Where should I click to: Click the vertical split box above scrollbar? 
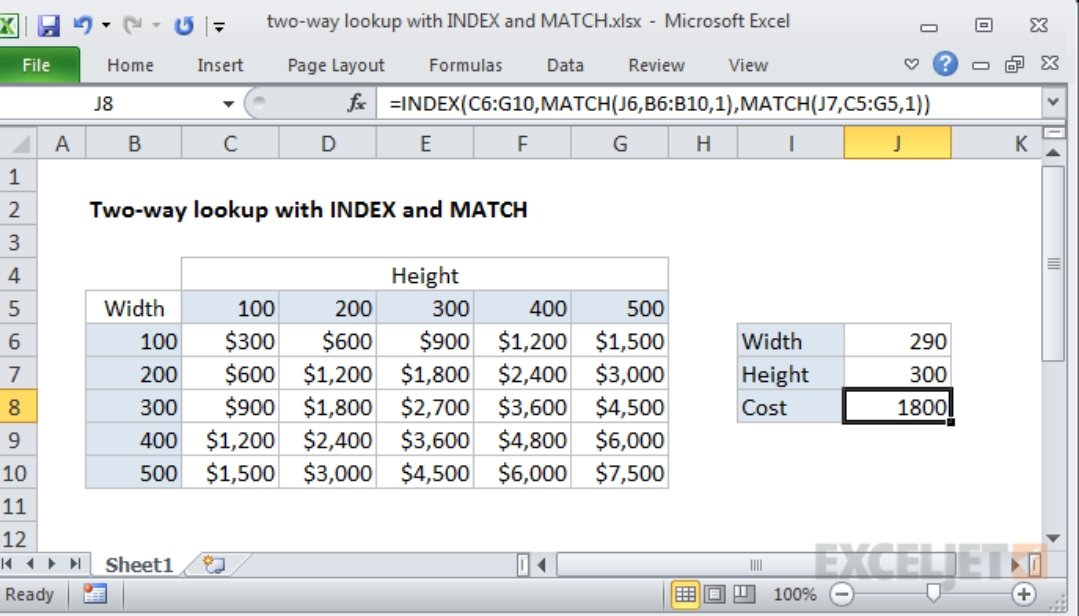[1054, 133]
